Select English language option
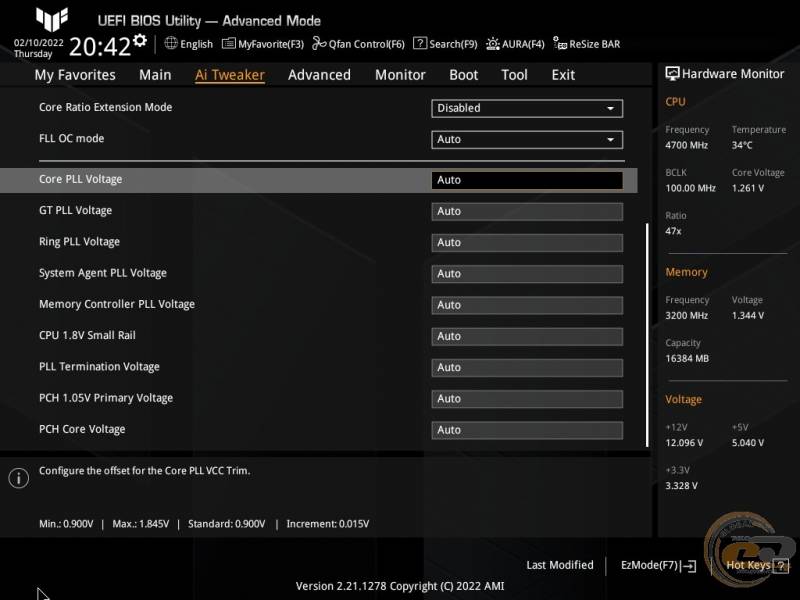800x600 pixels. click(196, 44)
